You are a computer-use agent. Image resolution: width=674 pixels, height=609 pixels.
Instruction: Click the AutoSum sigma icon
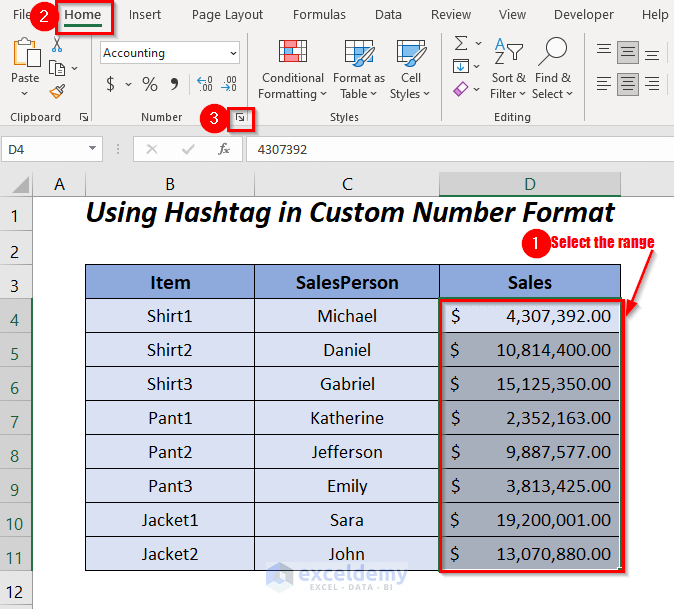pyautogui.click(x=461, y=44)
